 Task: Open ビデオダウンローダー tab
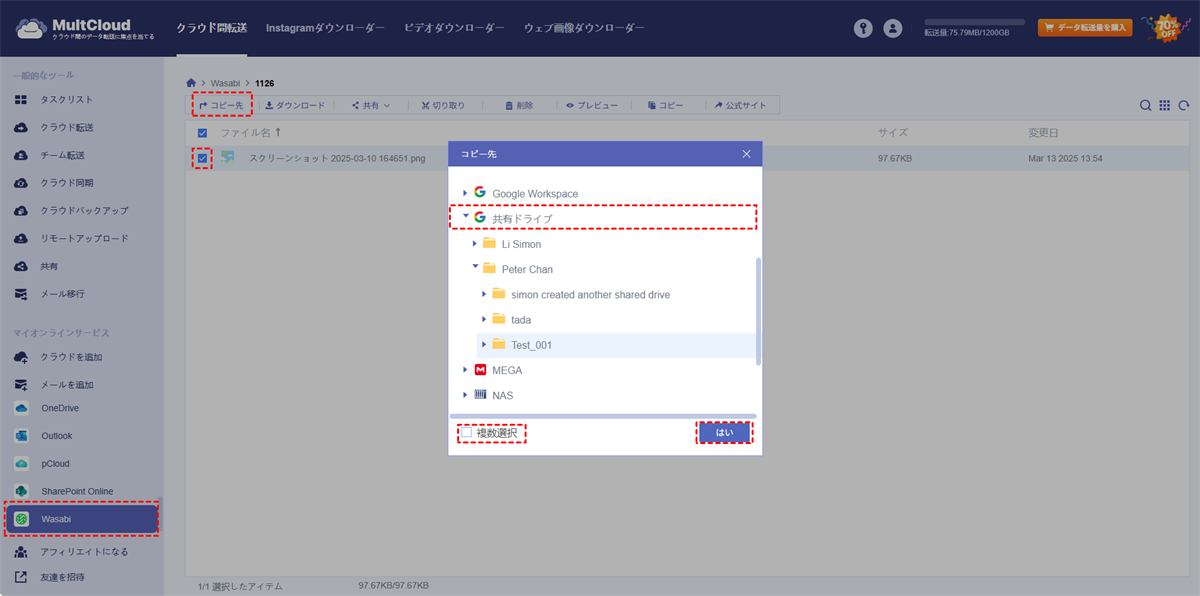[x=454, y=28]
